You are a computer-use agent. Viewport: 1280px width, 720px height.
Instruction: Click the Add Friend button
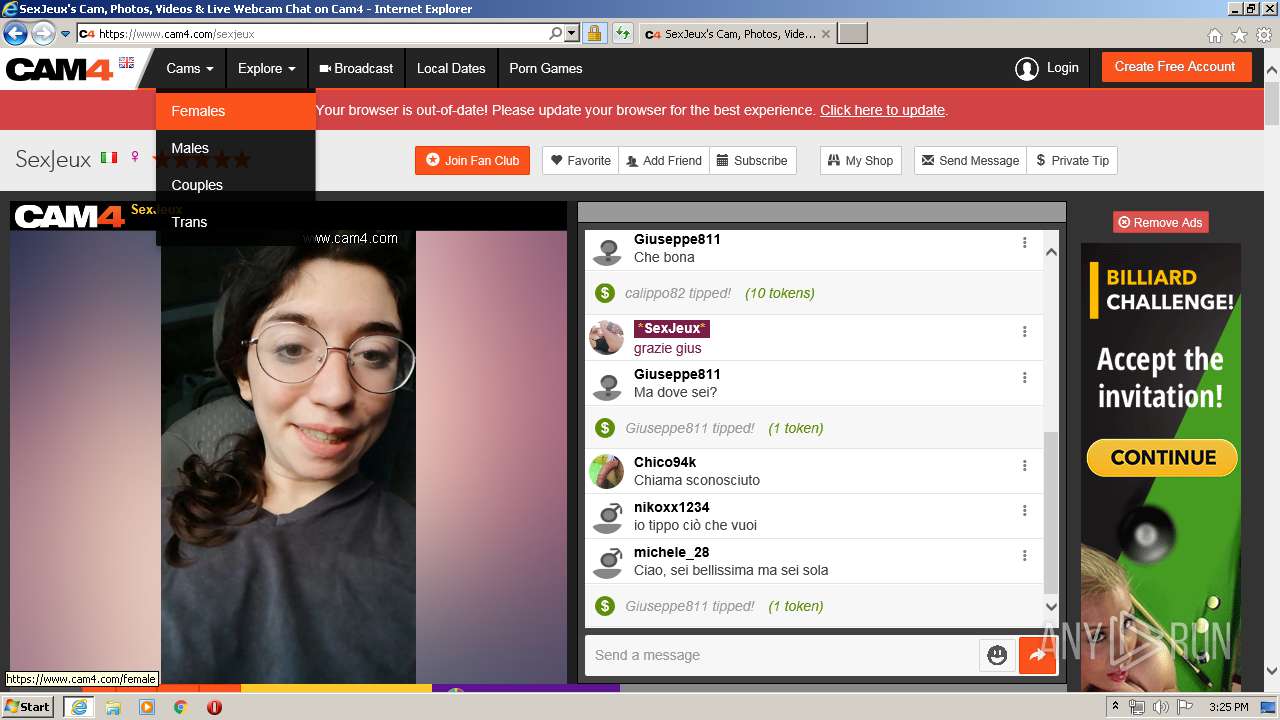664,160
